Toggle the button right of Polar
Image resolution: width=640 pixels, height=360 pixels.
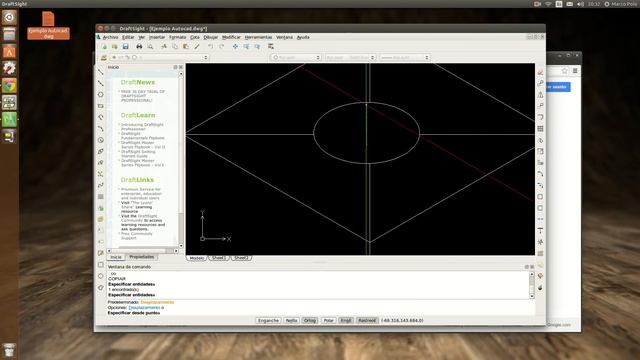[x=346, y=320]
